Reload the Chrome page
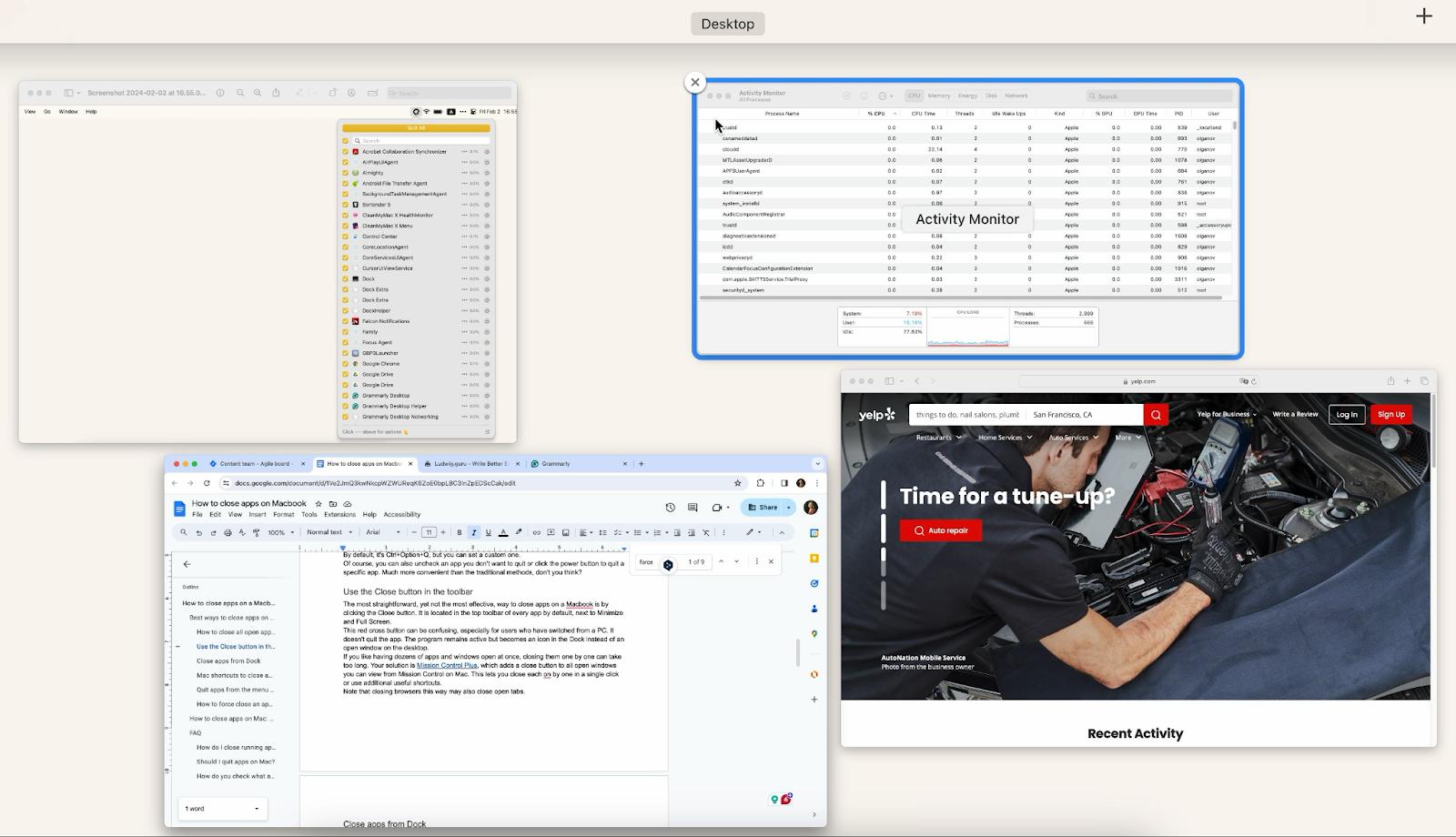Viewport: 1456px width, 837px height. coord(207,483)
